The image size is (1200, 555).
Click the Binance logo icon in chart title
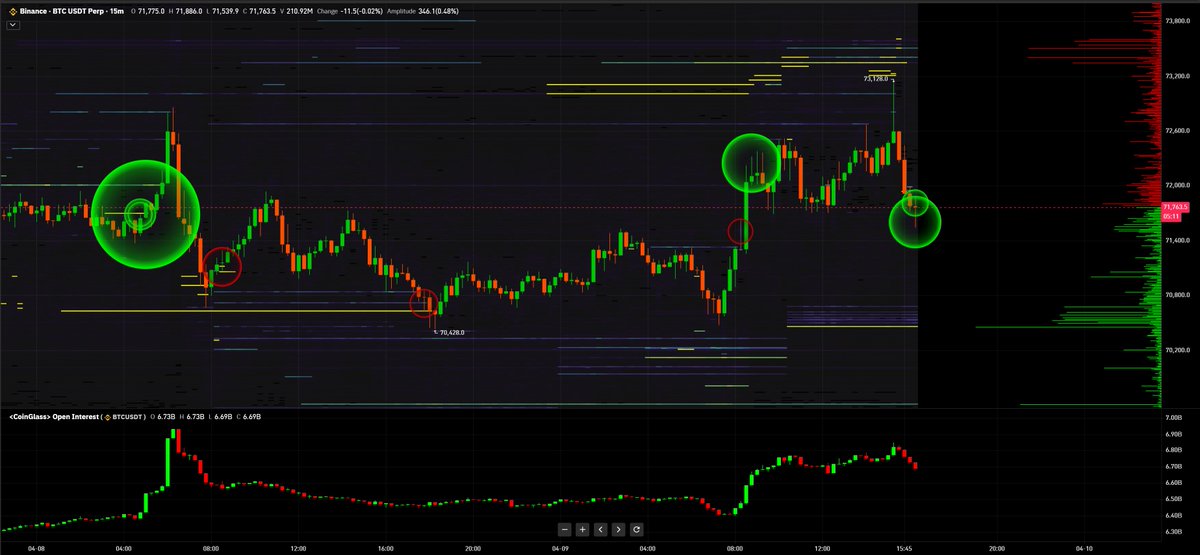tap(12, 9)
